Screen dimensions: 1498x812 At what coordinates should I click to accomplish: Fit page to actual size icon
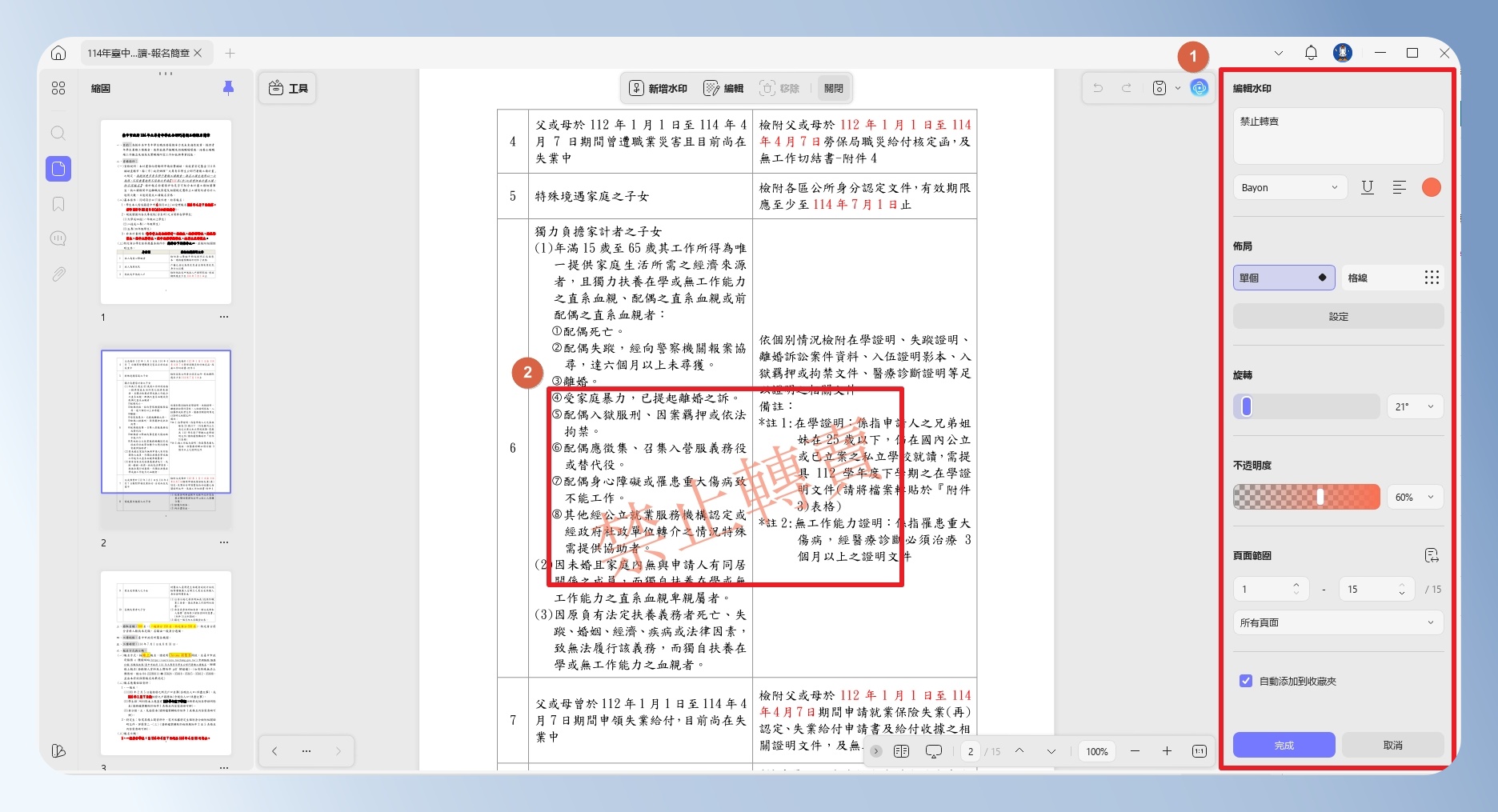tap(1199, 751)
